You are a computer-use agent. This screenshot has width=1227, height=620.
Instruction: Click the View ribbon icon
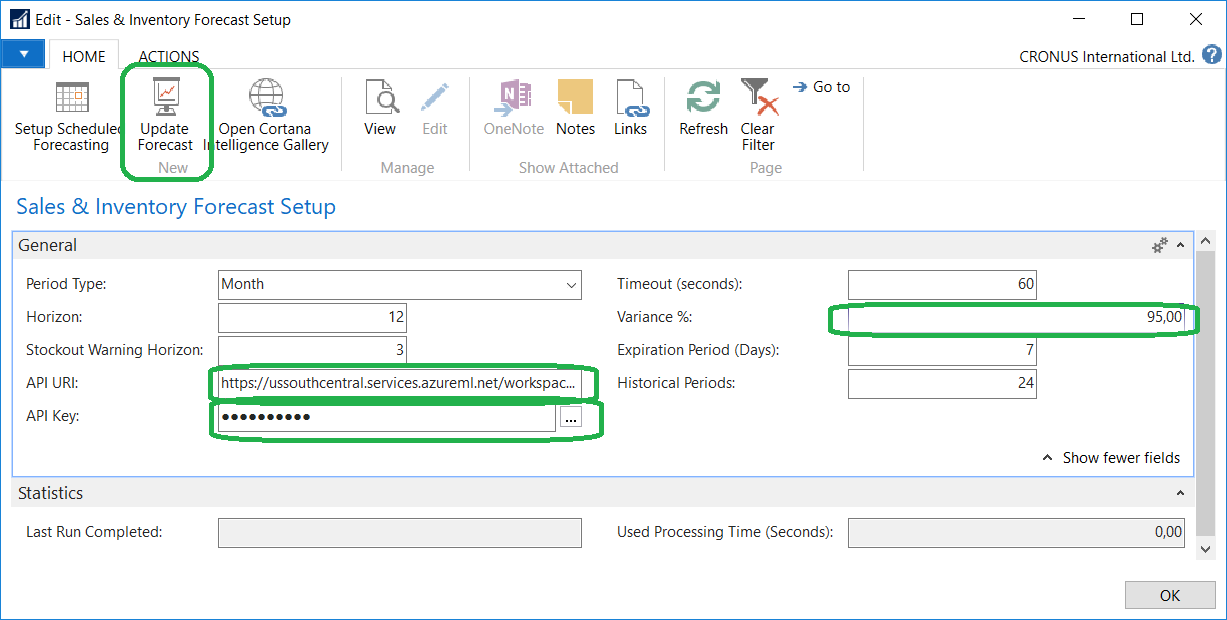[380, 99]
